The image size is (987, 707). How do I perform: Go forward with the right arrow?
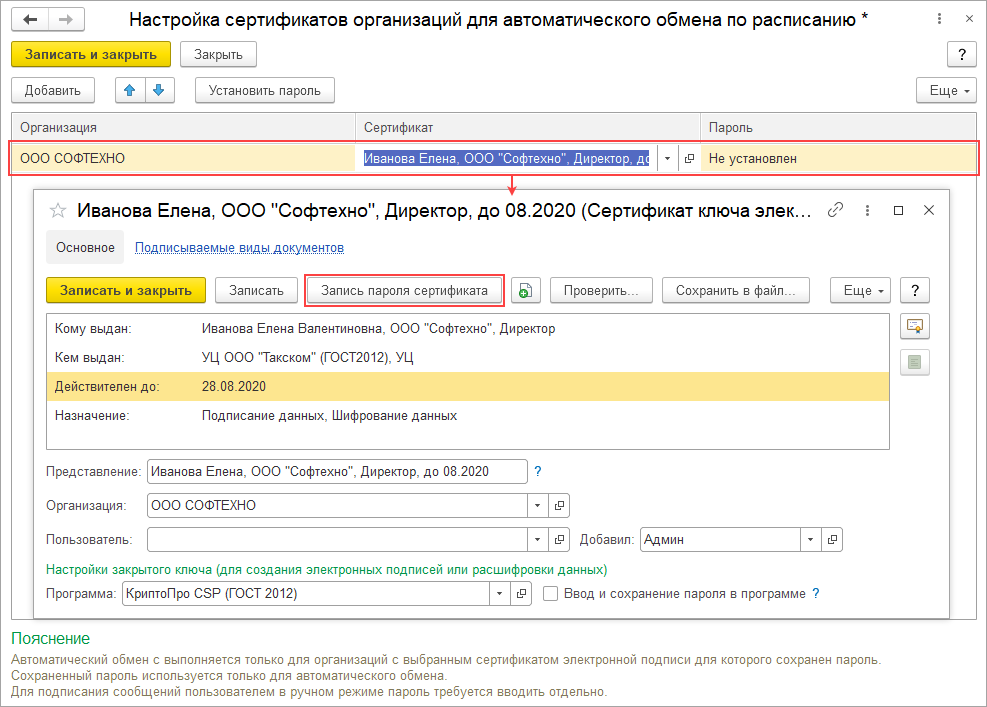[x=66, y=20]
